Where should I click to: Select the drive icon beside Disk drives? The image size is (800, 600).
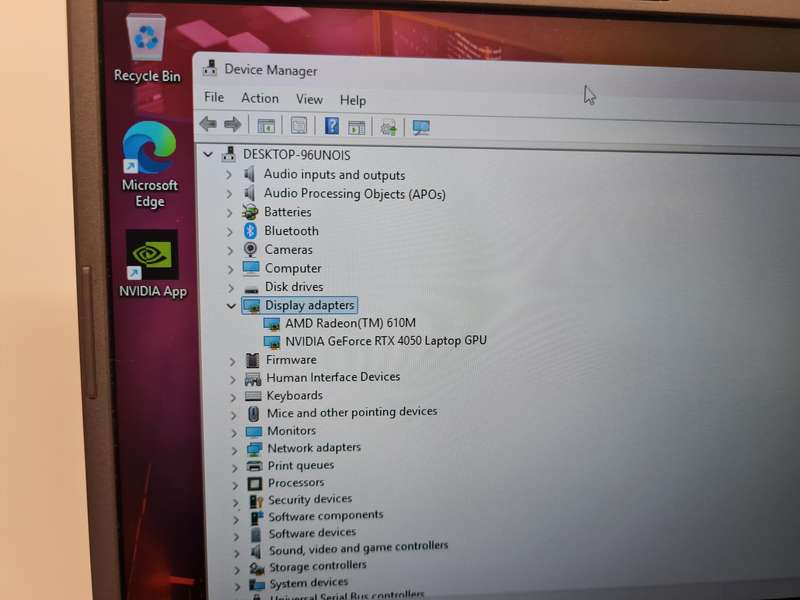pyautogui.click(x=252, y=288)
